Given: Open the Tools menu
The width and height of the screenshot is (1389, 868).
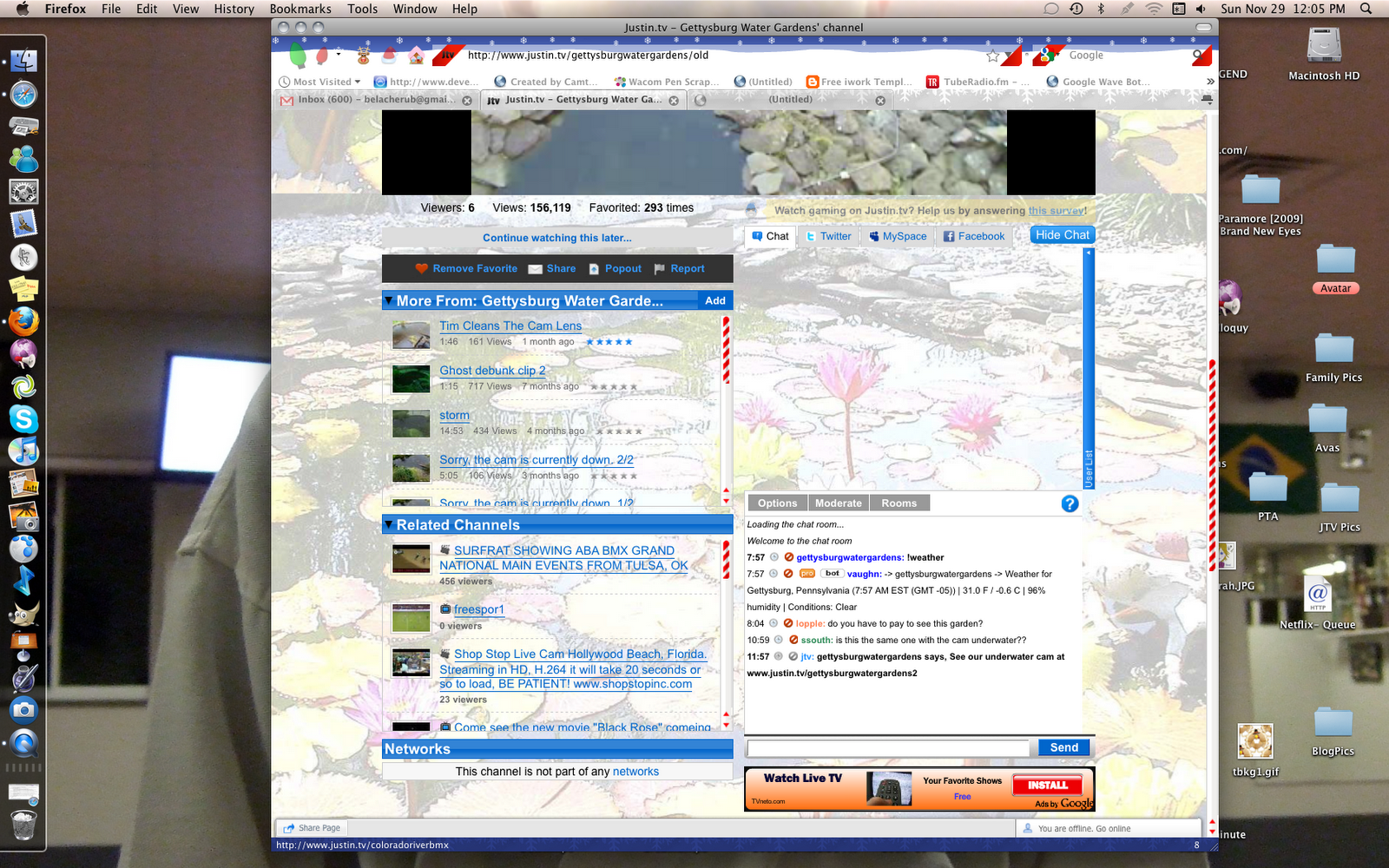Looking at the screenshot, I should pos(363,9).
